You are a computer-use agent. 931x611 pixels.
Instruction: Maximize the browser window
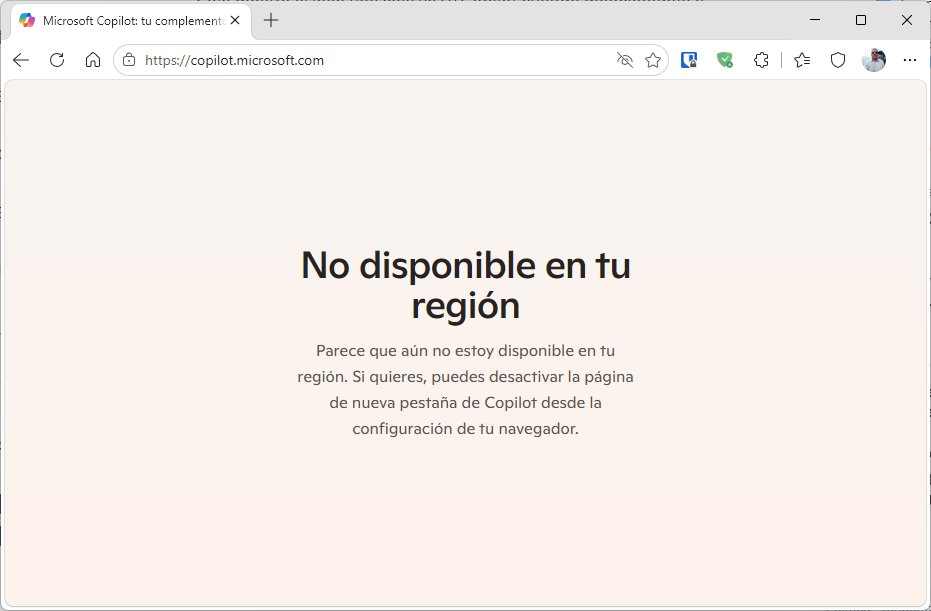pos(861,20)
